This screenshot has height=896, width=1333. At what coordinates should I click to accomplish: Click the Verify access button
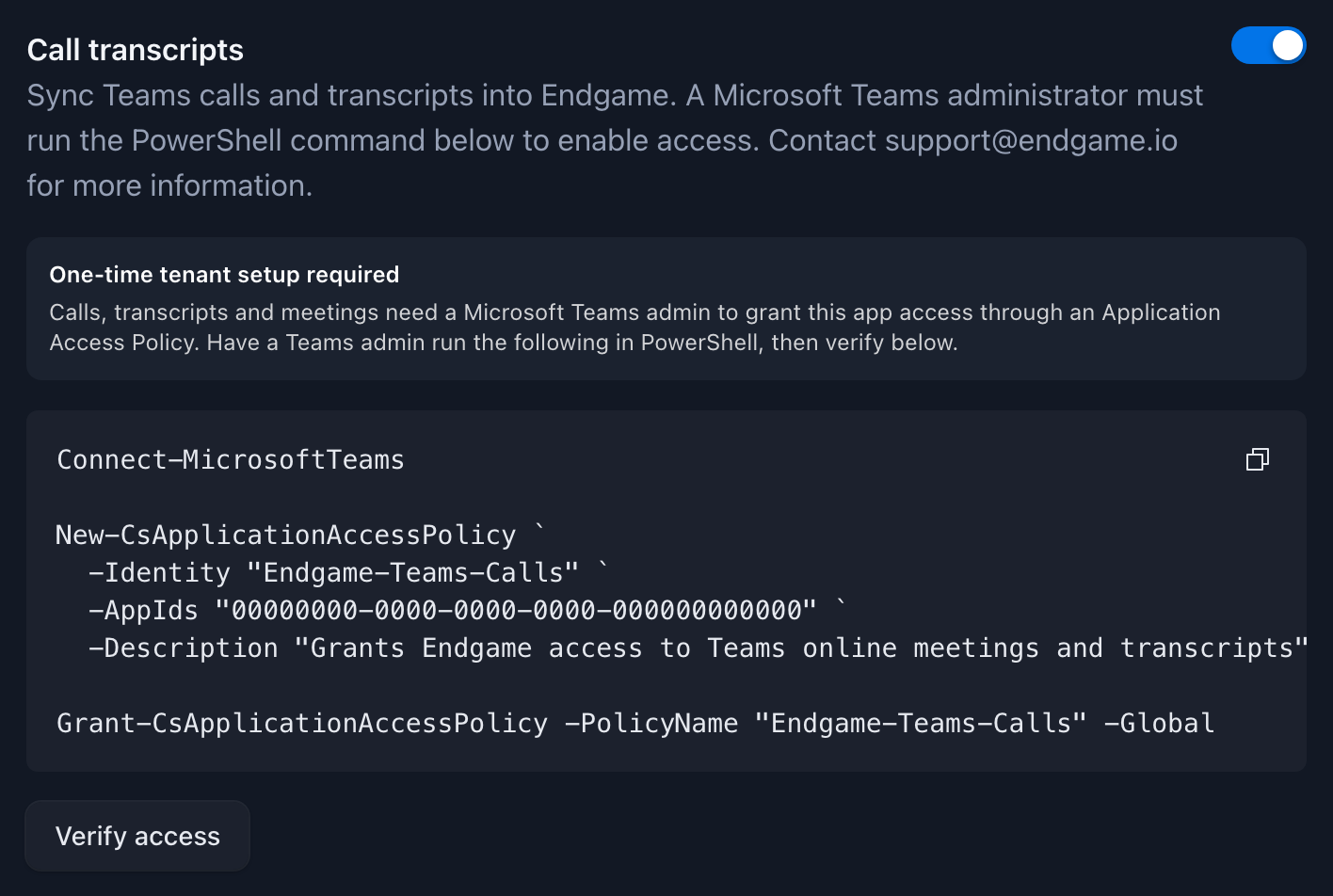[137, 836]
